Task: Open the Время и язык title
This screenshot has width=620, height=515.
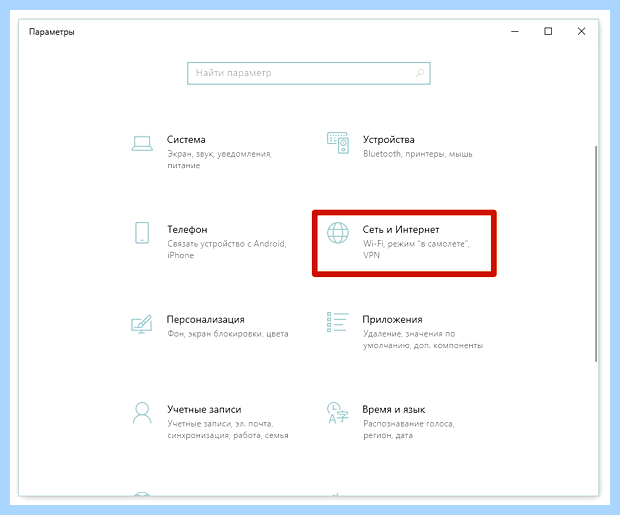Action: coord(394,409)
